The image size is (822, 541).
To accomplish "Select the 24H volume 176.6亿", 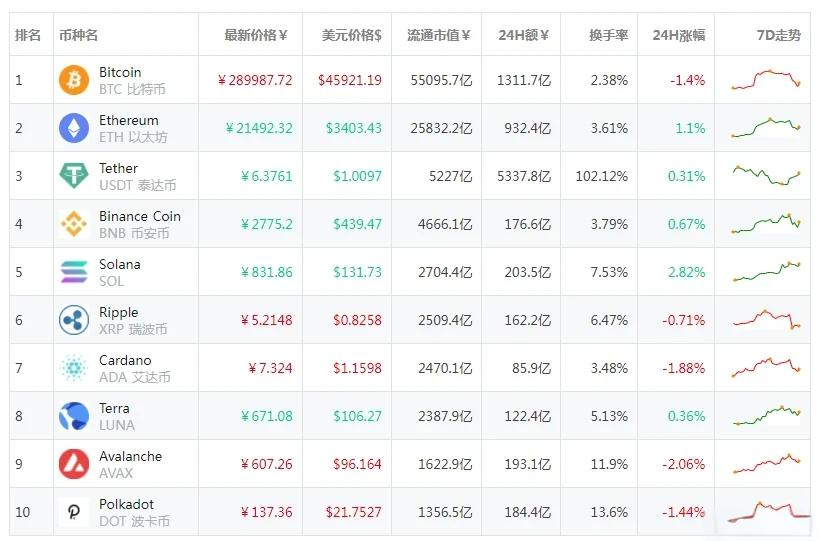I will 527,224.
